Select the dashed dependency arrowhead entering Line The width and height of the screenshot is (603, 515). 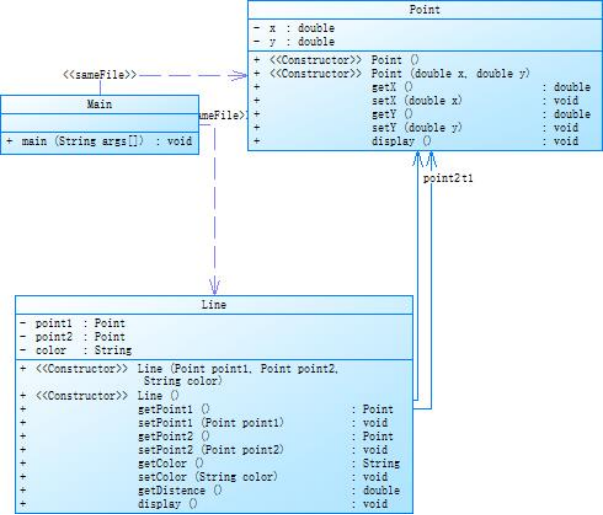click(x=214, y=287)
